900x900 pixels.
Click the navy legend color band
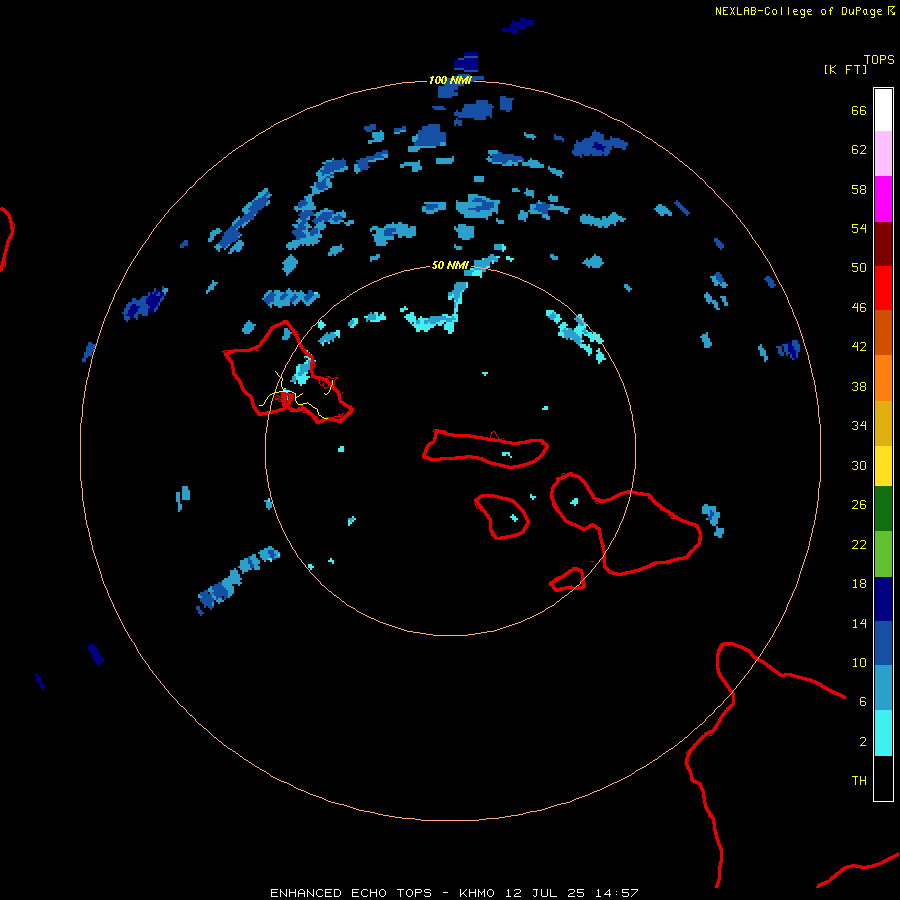point(883,599)
